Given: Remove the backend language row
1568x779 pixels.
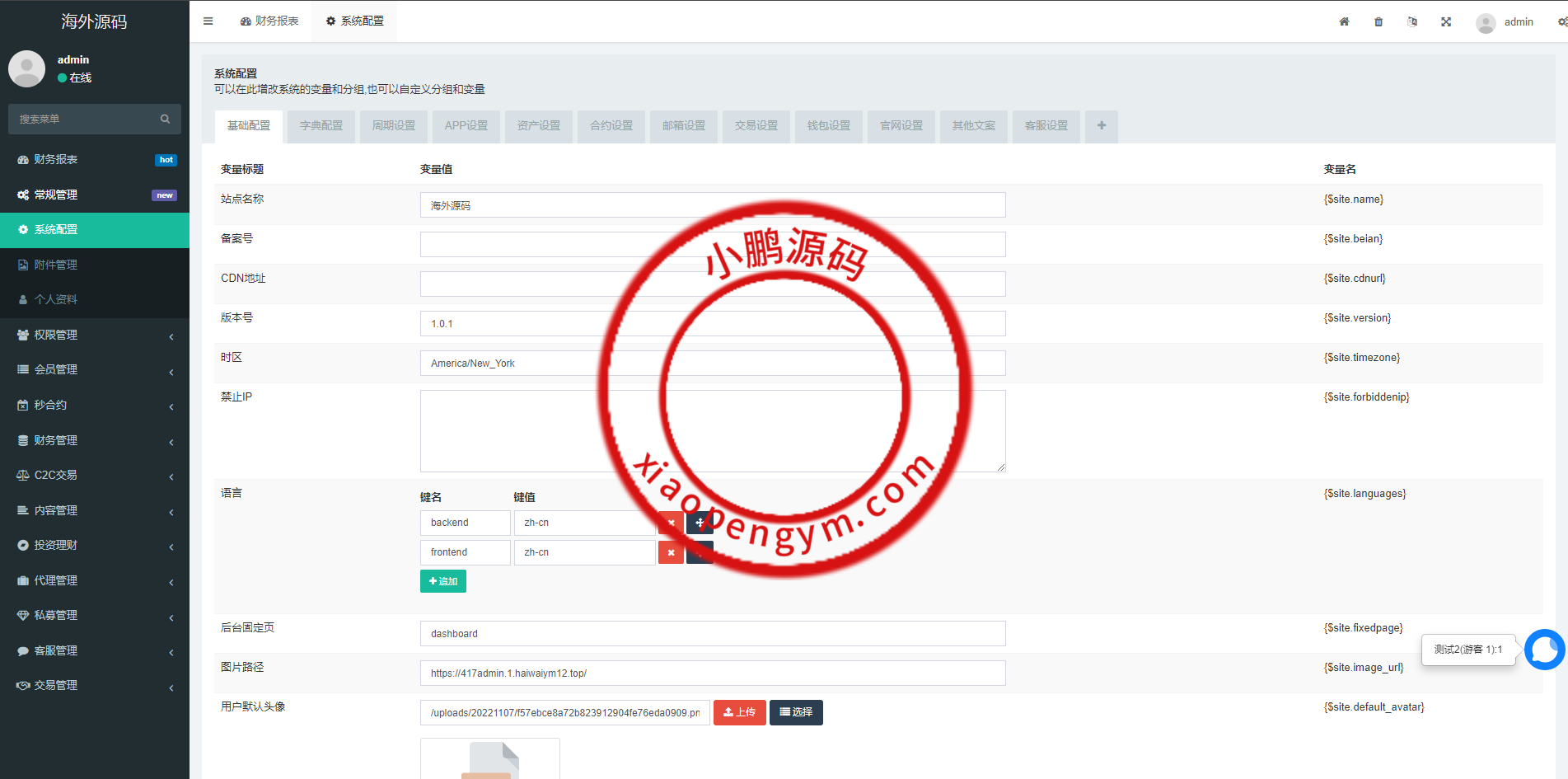Looking at the screenshot, I should click(671, 523).
